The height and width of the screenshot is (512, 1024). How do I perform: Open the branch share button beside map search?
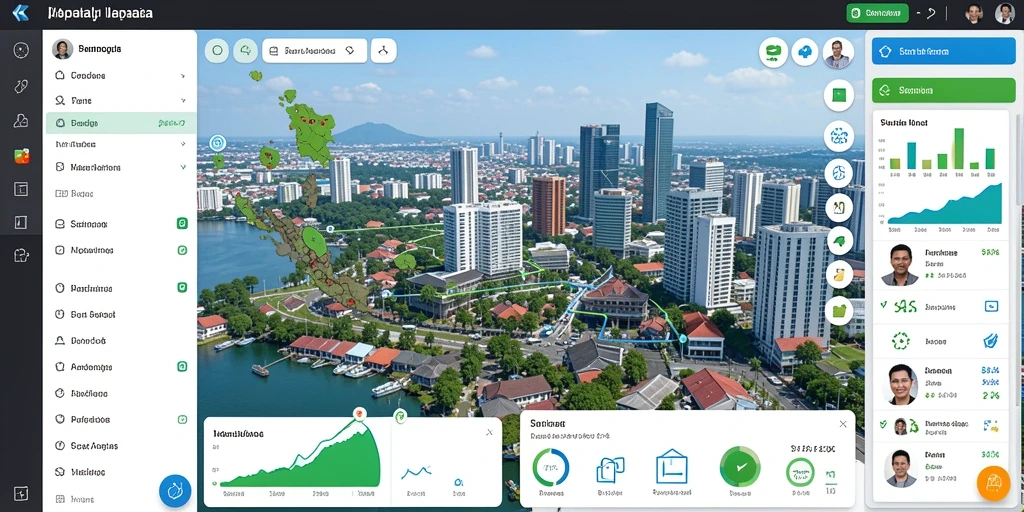[383, 50]
